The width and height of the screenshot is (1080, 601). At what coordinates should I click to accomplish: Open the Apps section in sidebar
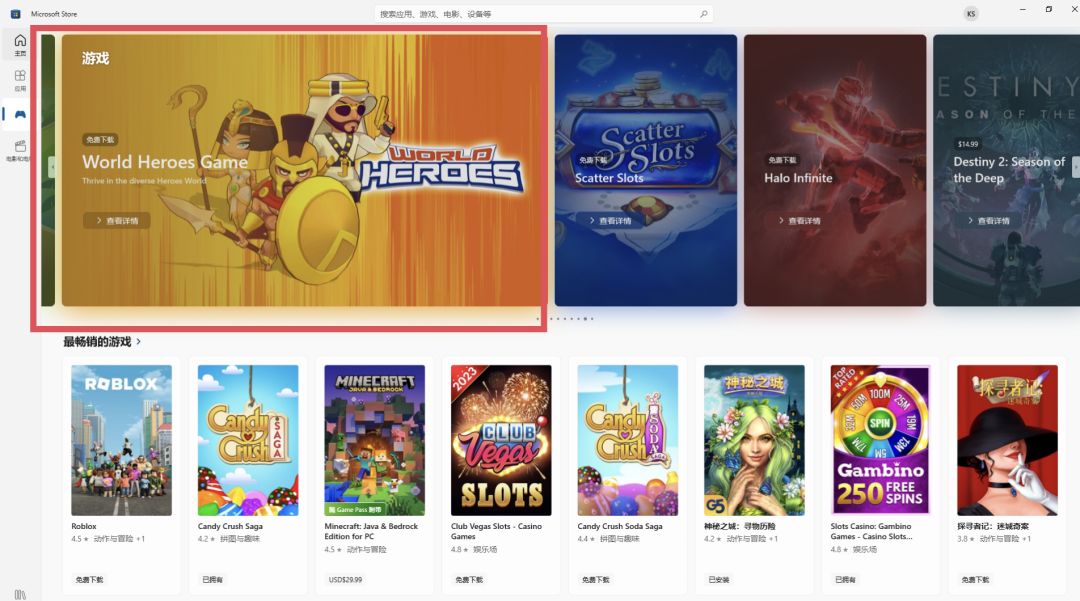coord(20,80)
